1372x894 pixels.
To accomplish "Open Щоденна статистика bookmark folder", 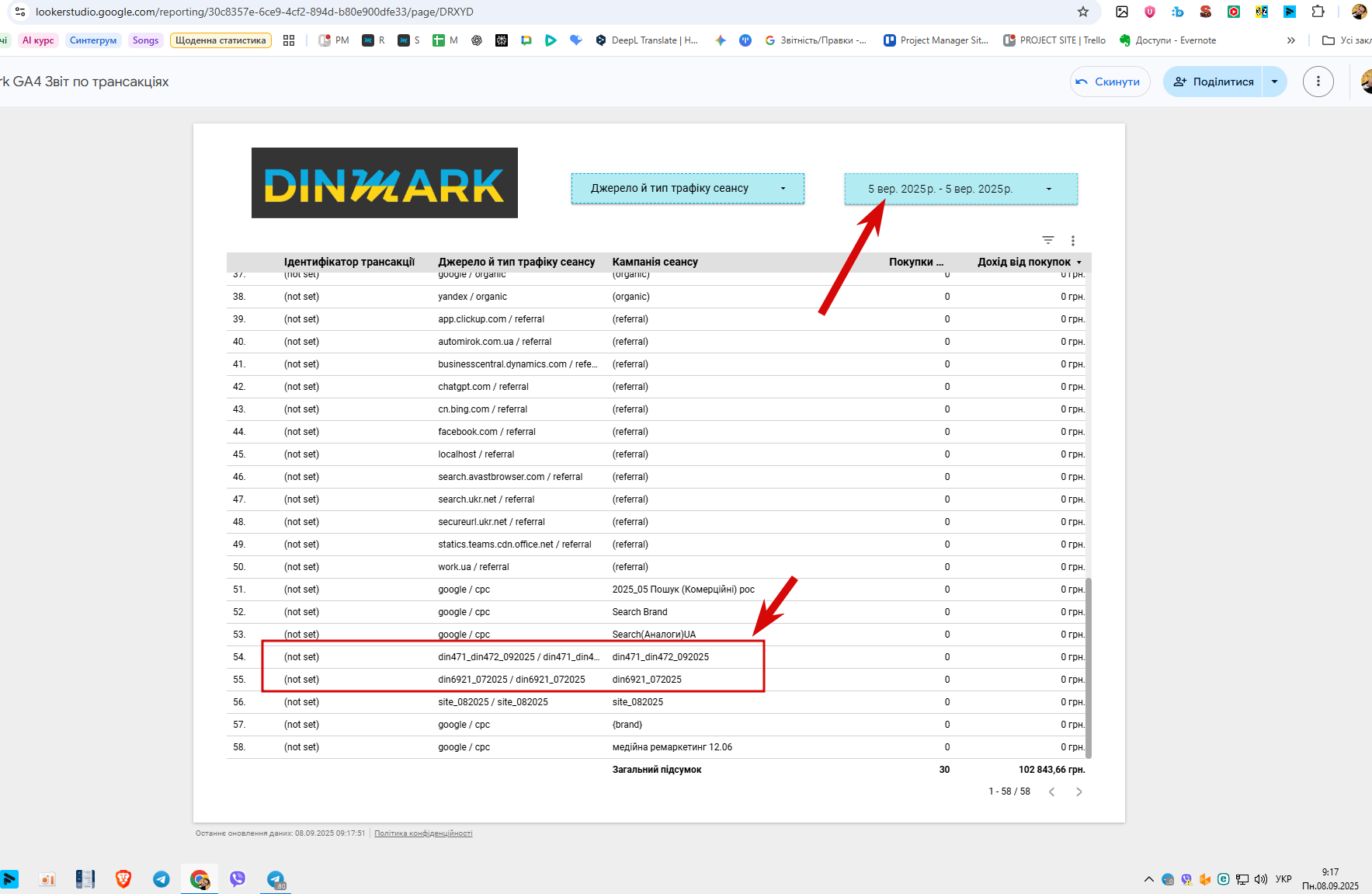I will 221,40.
